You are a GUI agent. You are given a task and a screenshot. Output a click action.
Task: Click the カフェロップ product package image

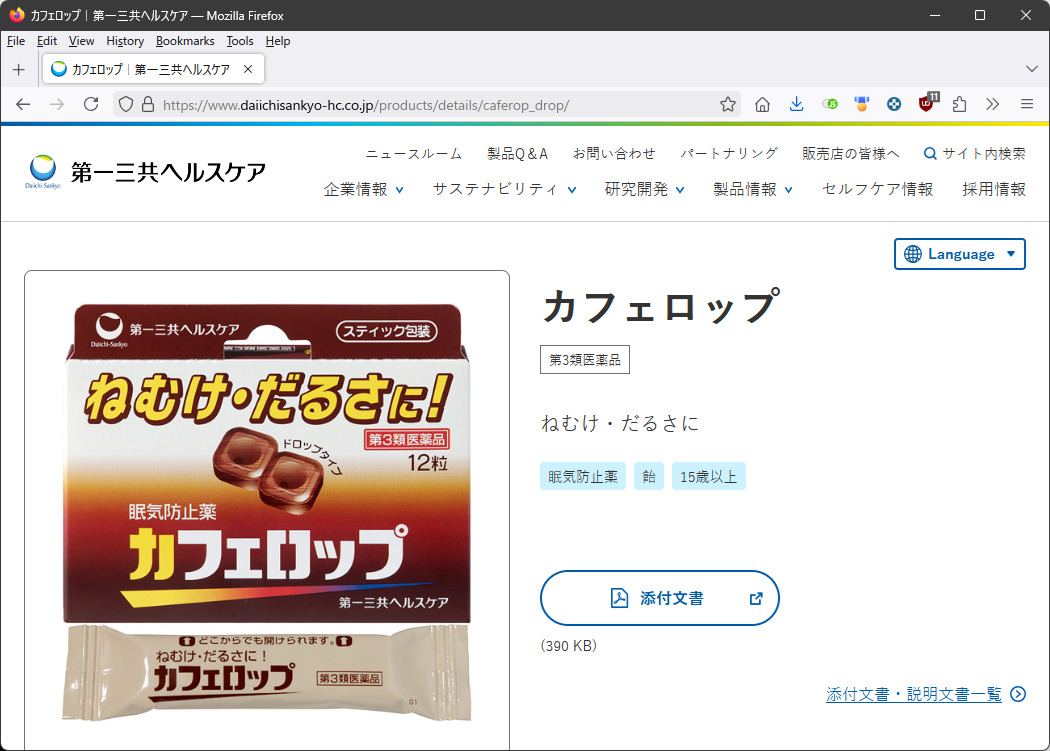[x=267, y=510]
